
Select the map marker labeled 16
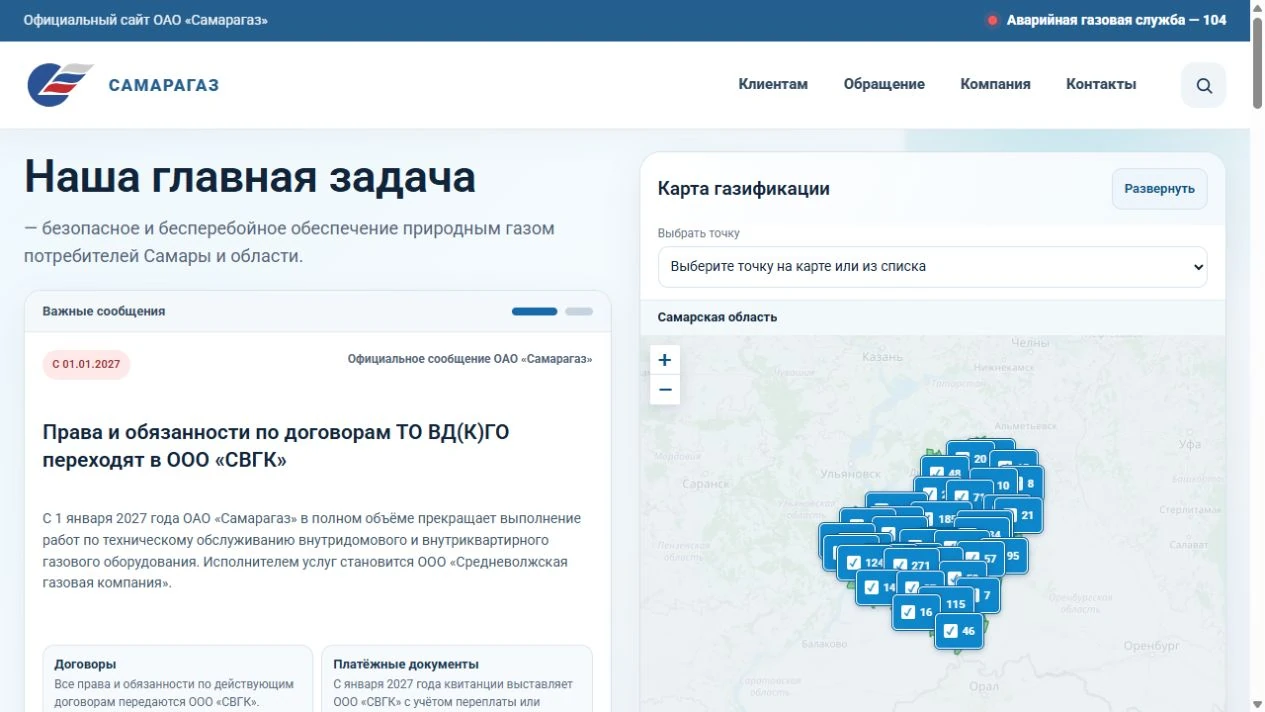917,612
